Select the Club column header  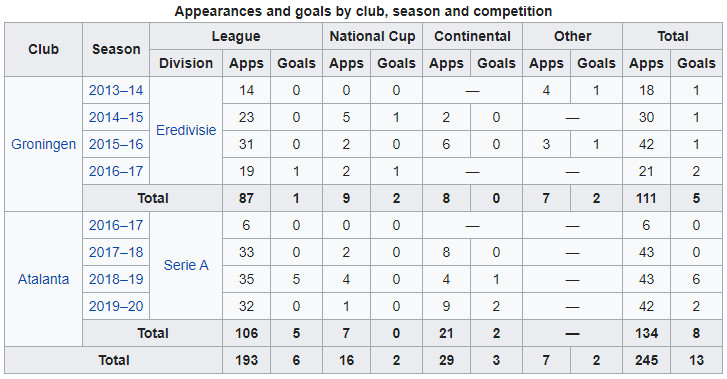(44, 50)
